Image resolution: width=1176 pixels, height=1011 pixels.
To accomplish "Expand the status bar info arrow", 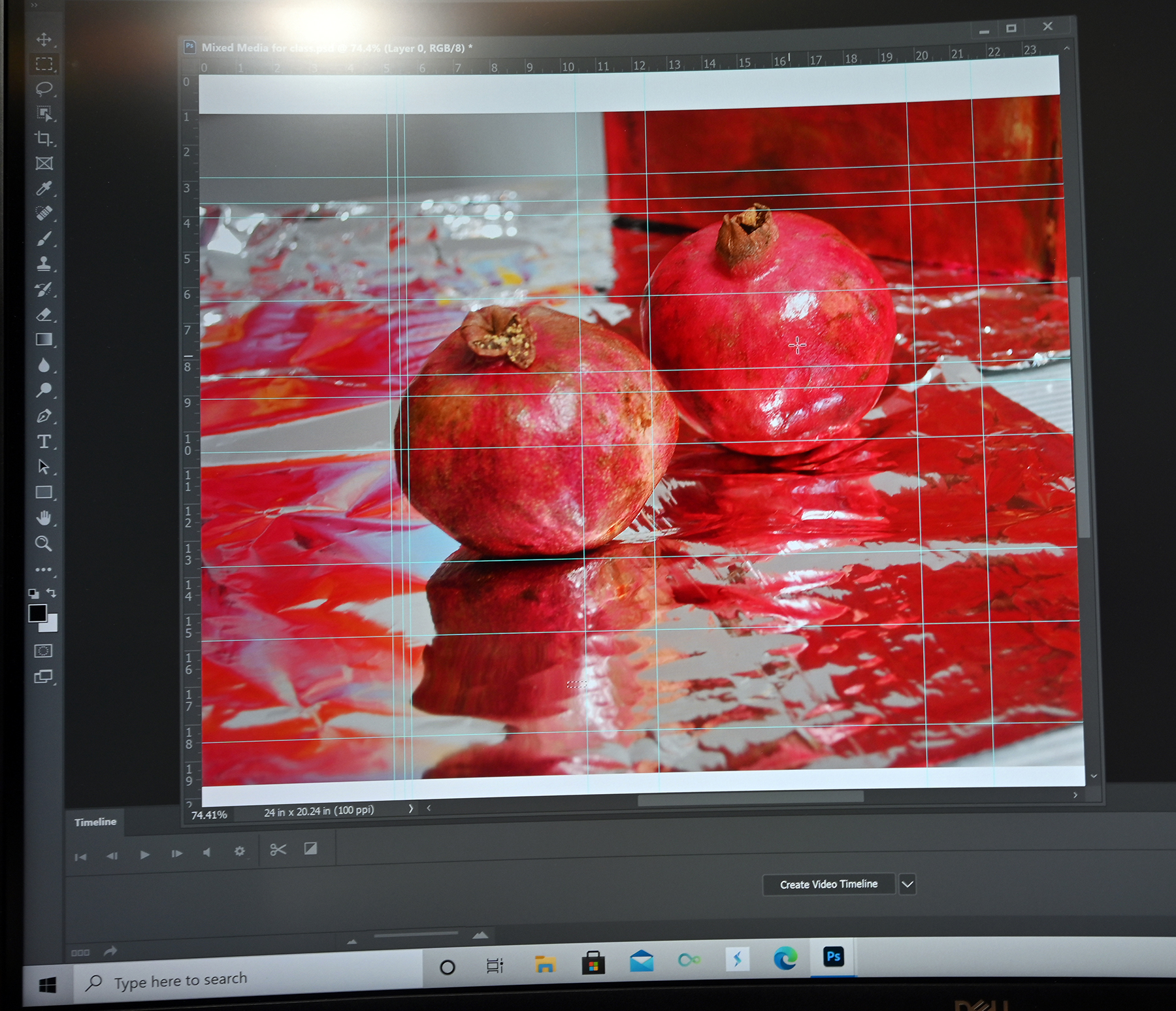I will pos(411,808).
